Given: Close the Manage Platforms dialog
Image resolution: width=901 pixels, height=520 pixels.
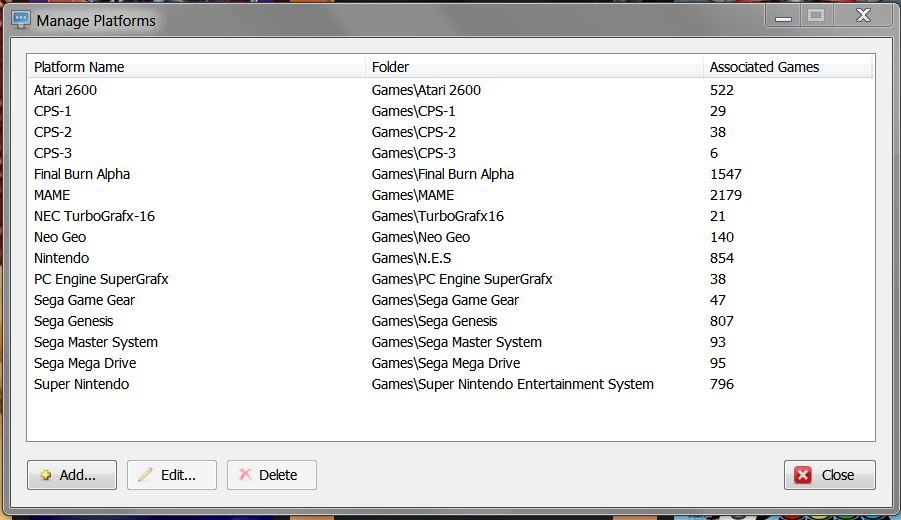Looking at the screenshot, I should (830, 475).
